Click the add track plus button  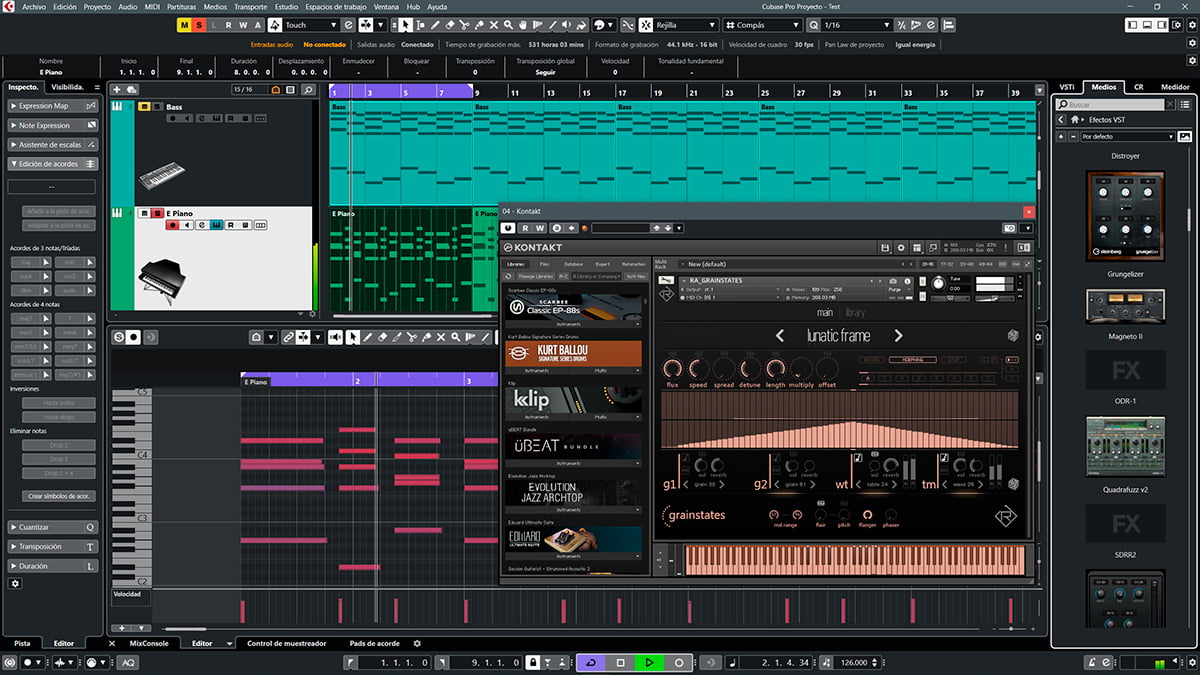[x=117, y=90]
